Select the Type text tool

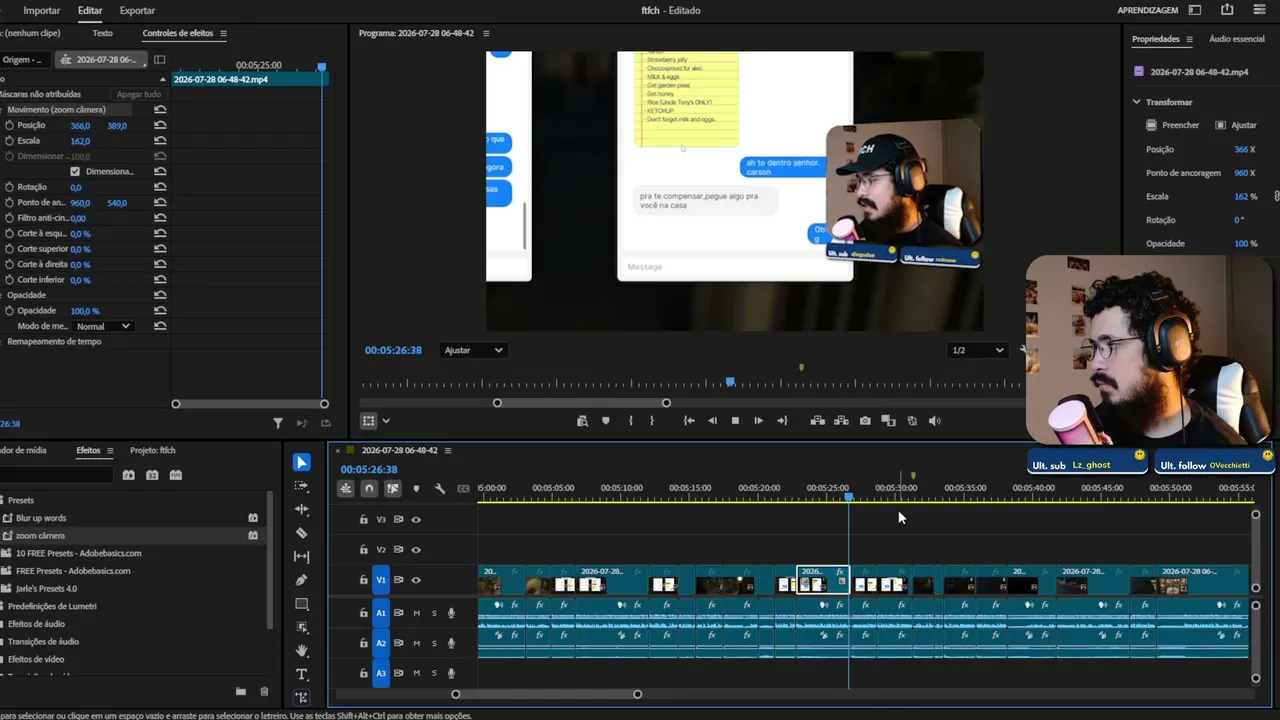(x=302, y=675)
